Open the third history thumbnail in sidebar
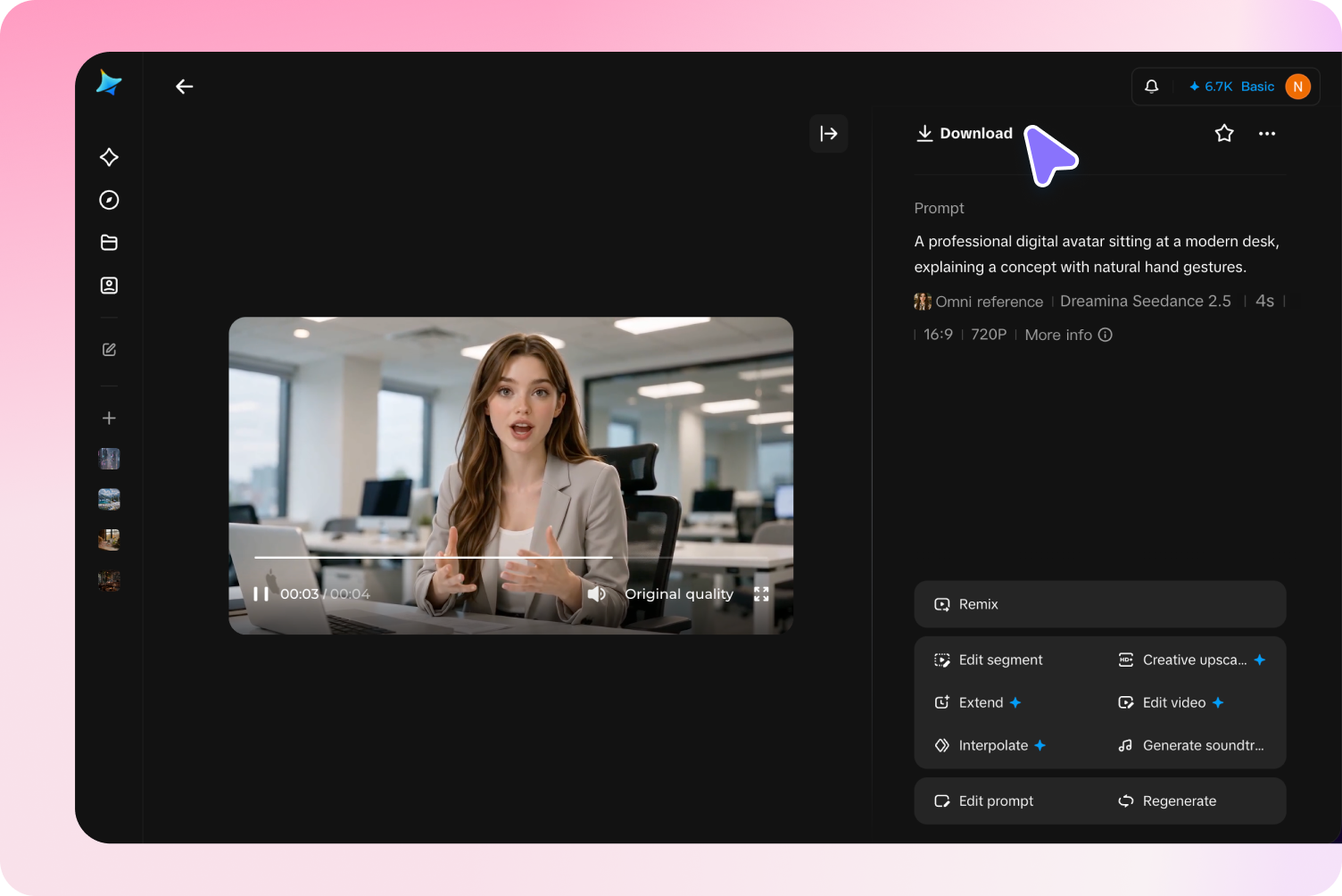 pyautogui.click(x=109, y=540)
